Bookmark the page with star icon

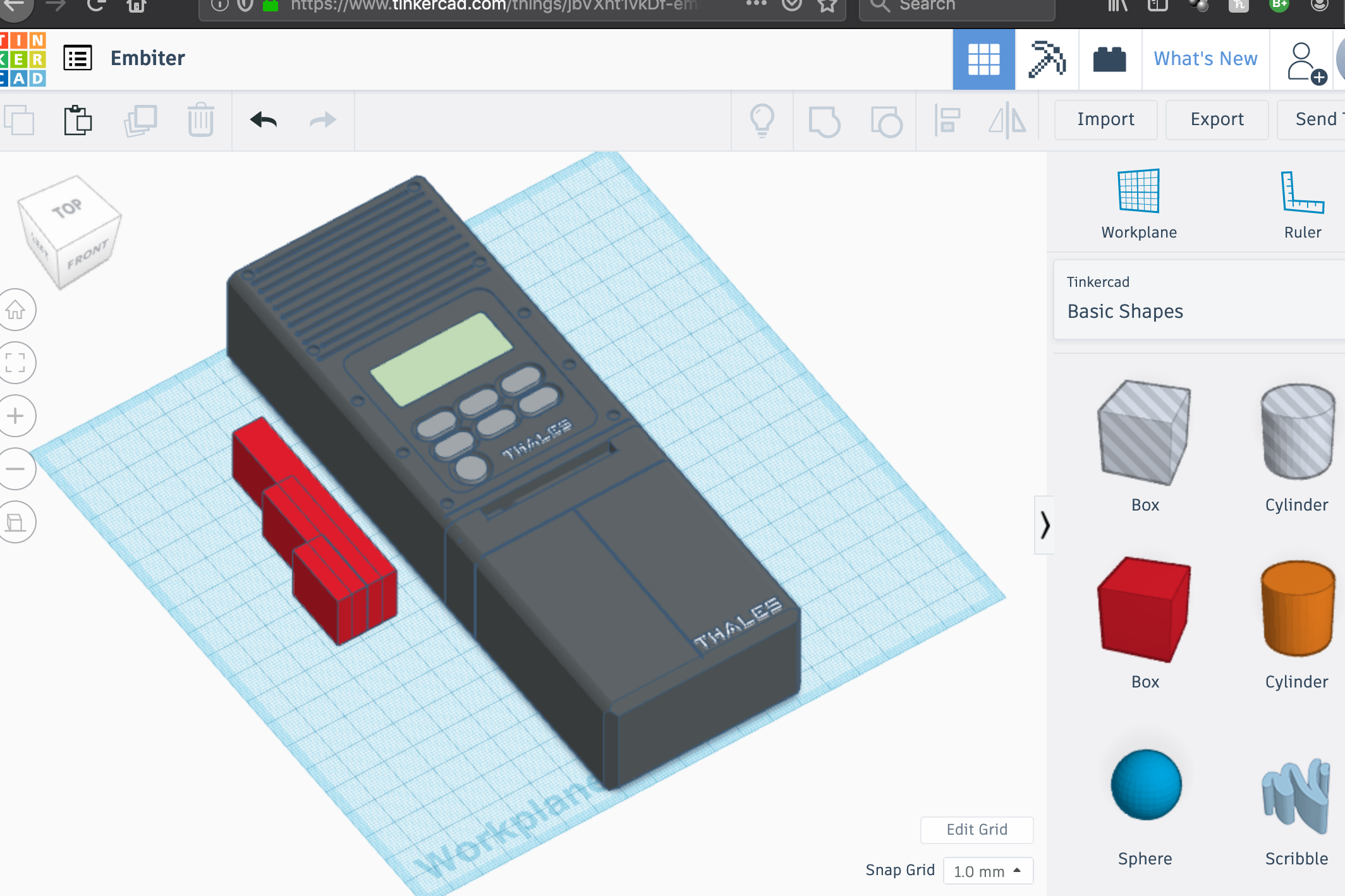coord(827,5)
